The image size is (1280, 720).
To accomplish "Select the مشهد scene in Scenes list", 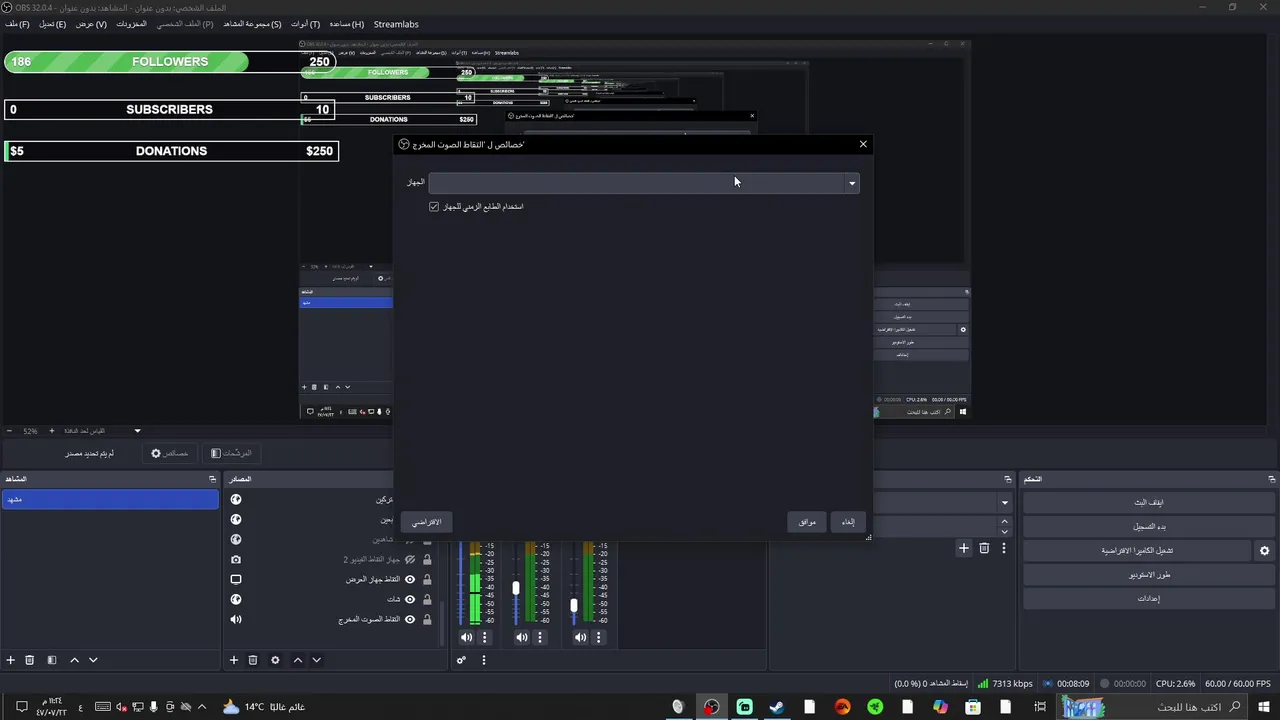I will pyautogui.click(x=110, y=499).
